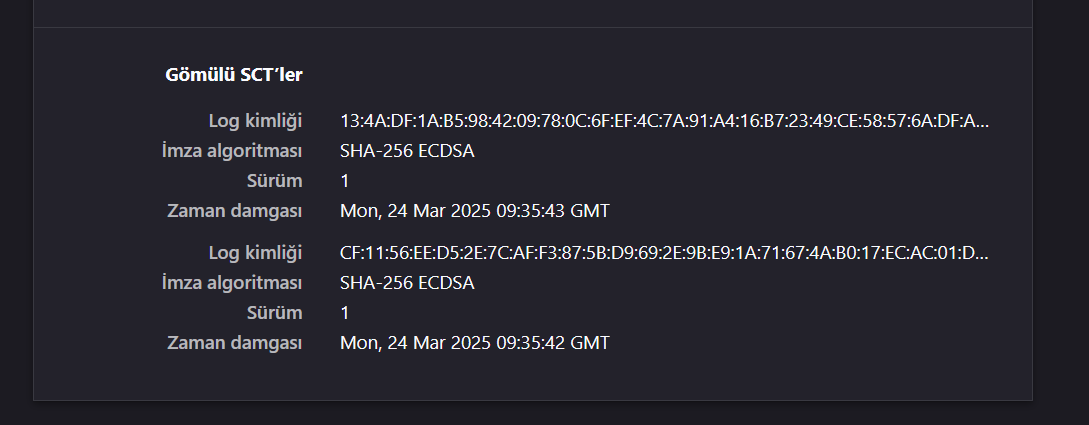
Task: Click the first Log kimliği label
Action: [256, 122]
